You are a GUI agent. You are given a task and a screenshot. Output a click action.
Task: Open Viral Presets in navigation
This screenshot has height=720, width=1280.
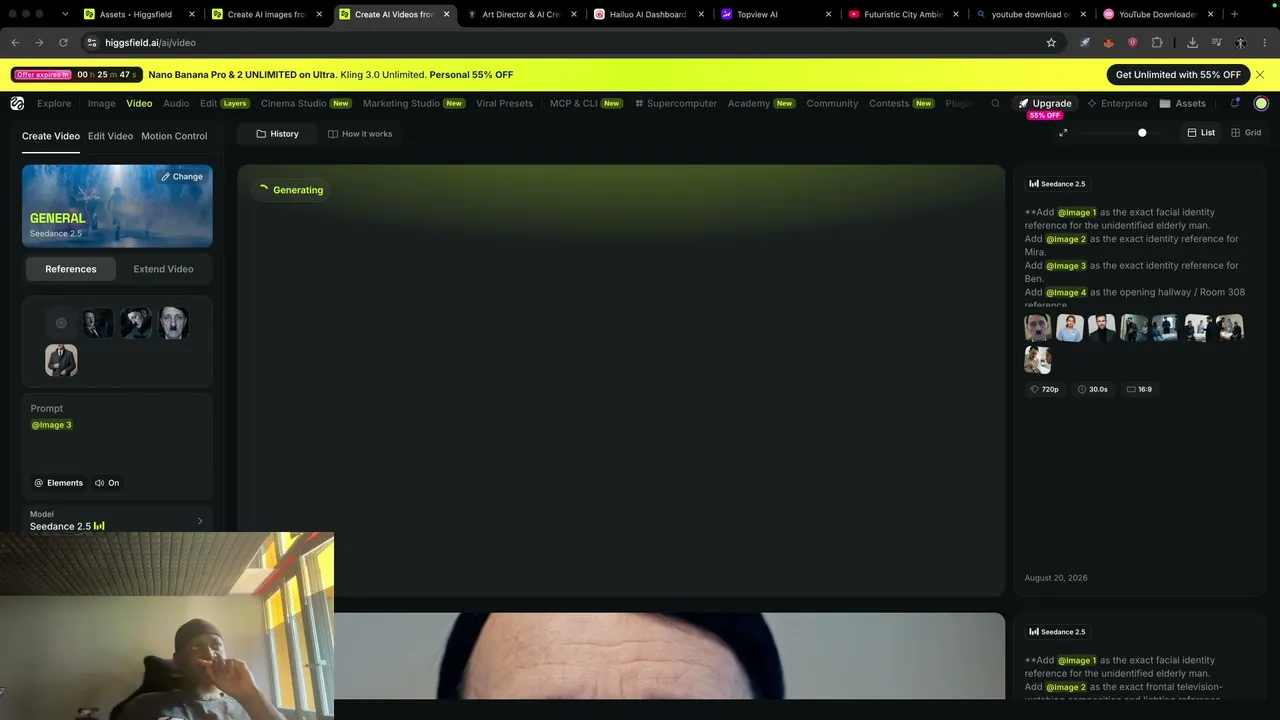pos(504,103)
